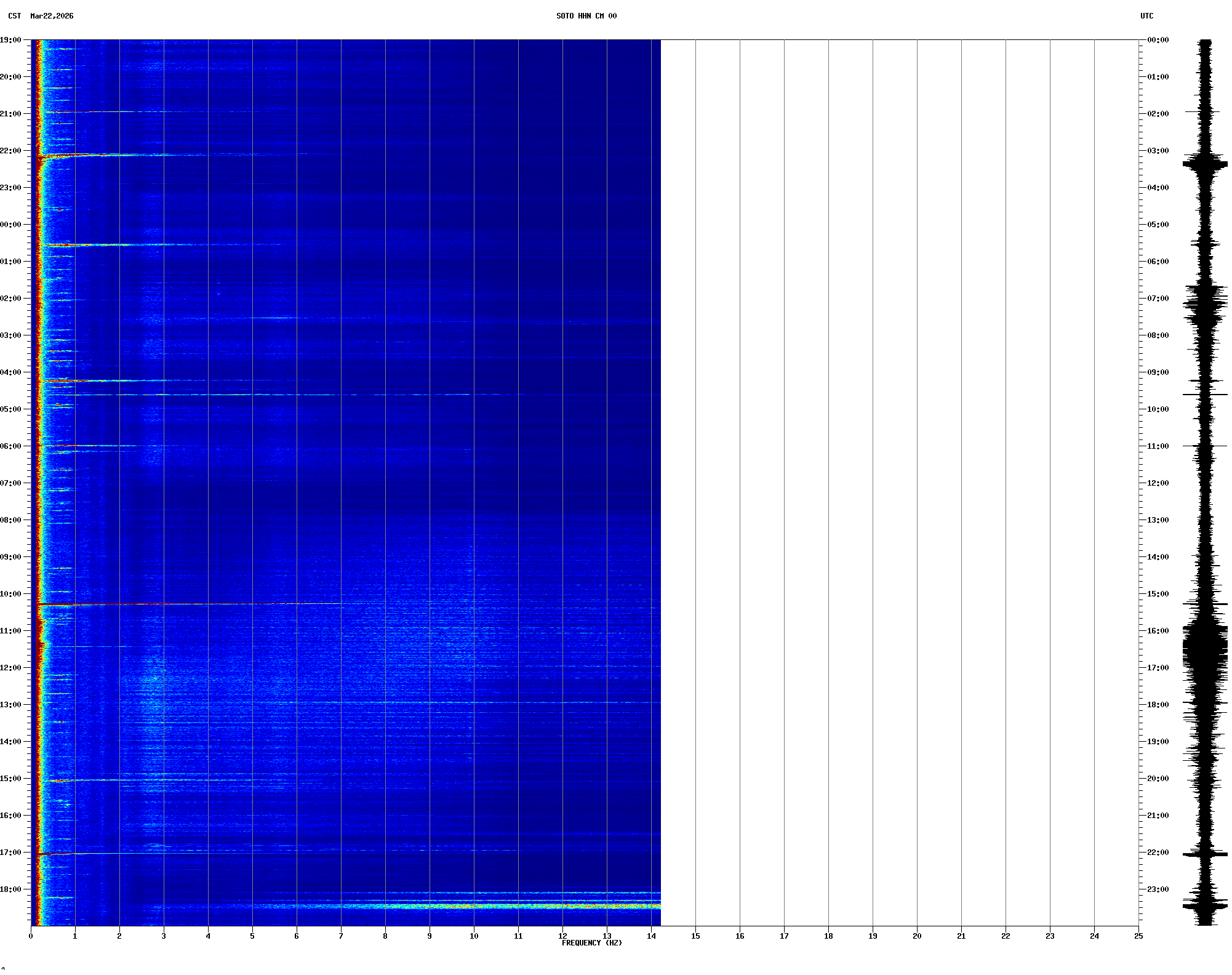
Task: Click the 03:00 UTC time tick label
Action: tap(1158, 151)
